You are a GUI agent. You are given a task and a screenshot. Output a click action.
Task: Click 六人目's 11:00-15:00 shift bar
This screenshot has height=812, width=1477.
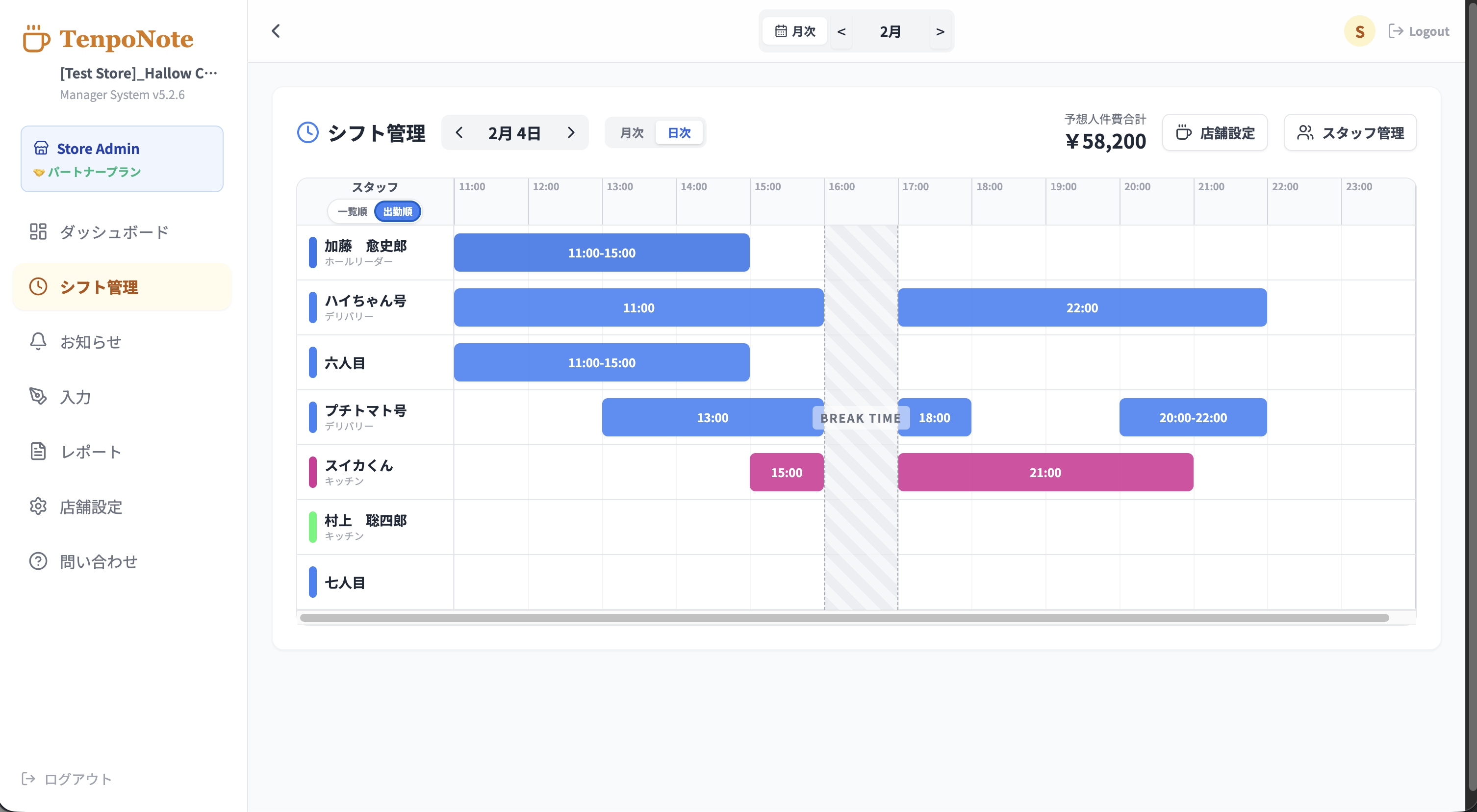(602, 362)
